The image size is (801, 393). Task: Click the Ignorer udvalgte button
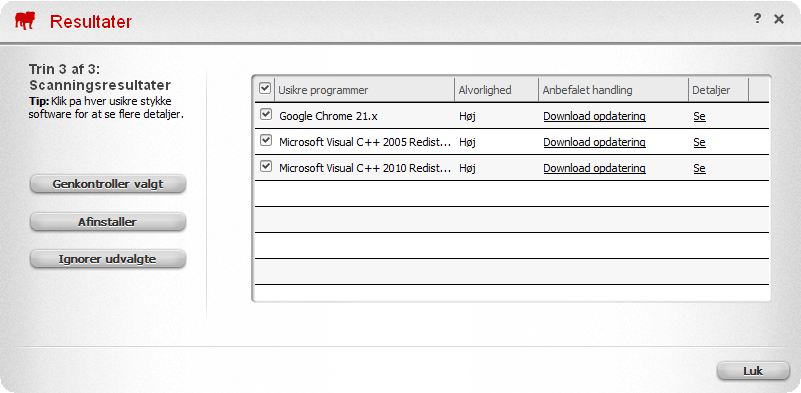click(x=108, y=259)
